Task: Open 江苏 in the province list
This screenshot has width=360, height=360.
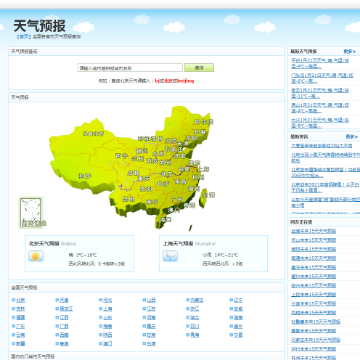Action: [151, 309]
